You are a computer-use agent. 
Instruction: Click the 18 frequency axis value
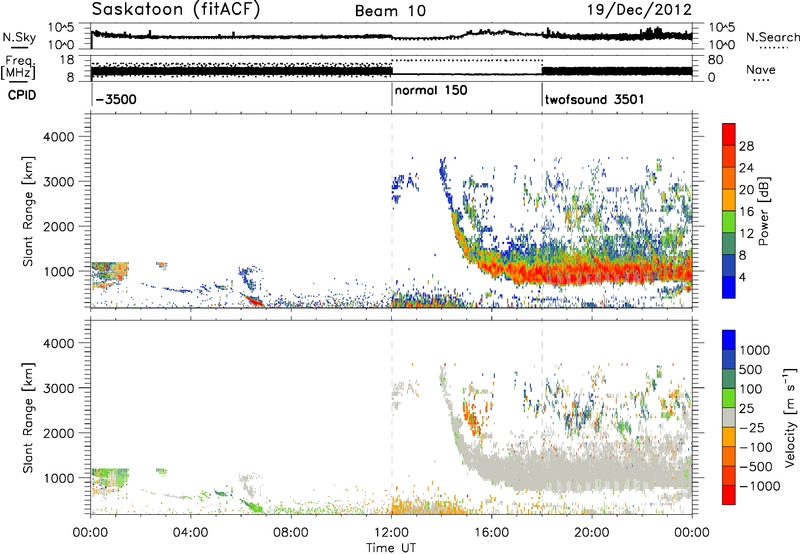(67, 60)
